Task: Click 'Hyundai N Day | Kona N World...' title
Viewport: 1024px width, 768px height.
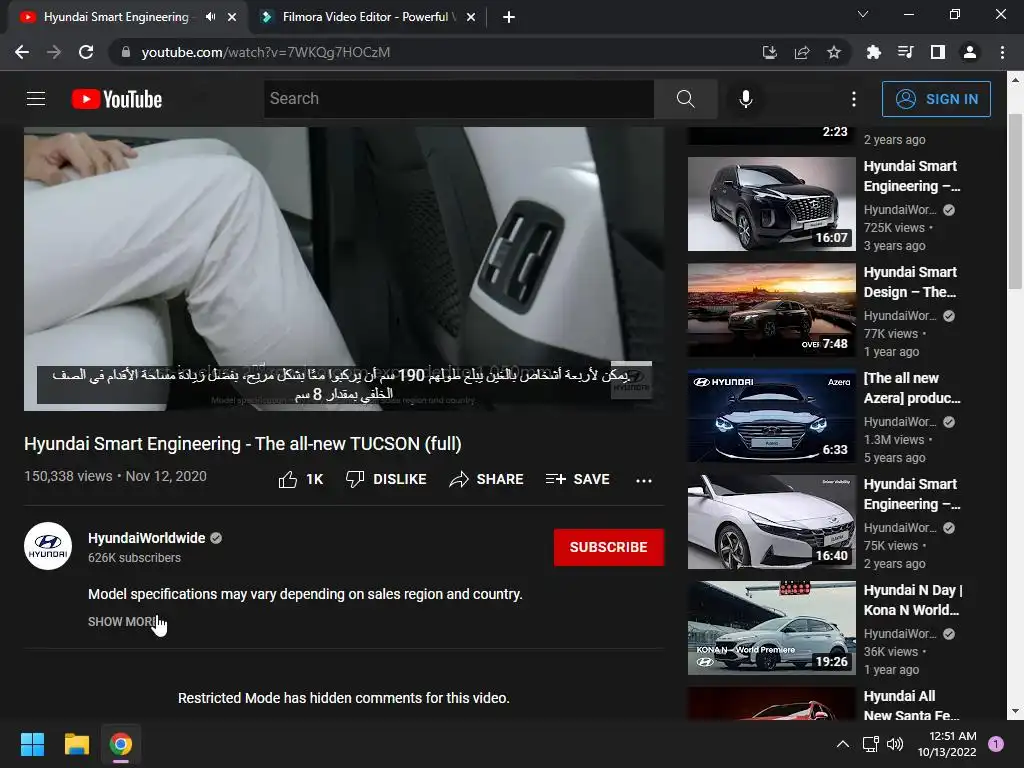Action: tap(913, 600)
